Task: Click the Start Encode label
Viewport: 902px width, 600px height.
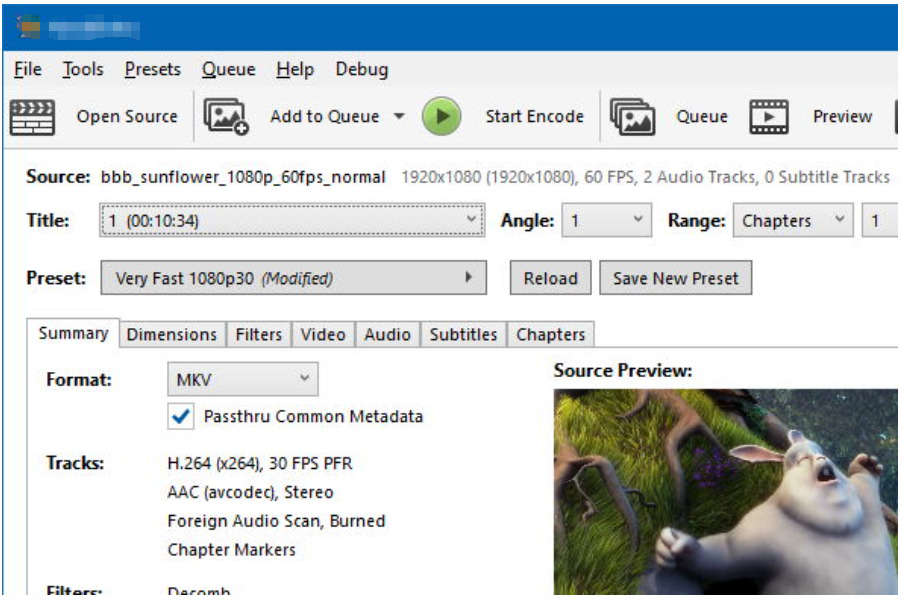Action: [534, 116]
